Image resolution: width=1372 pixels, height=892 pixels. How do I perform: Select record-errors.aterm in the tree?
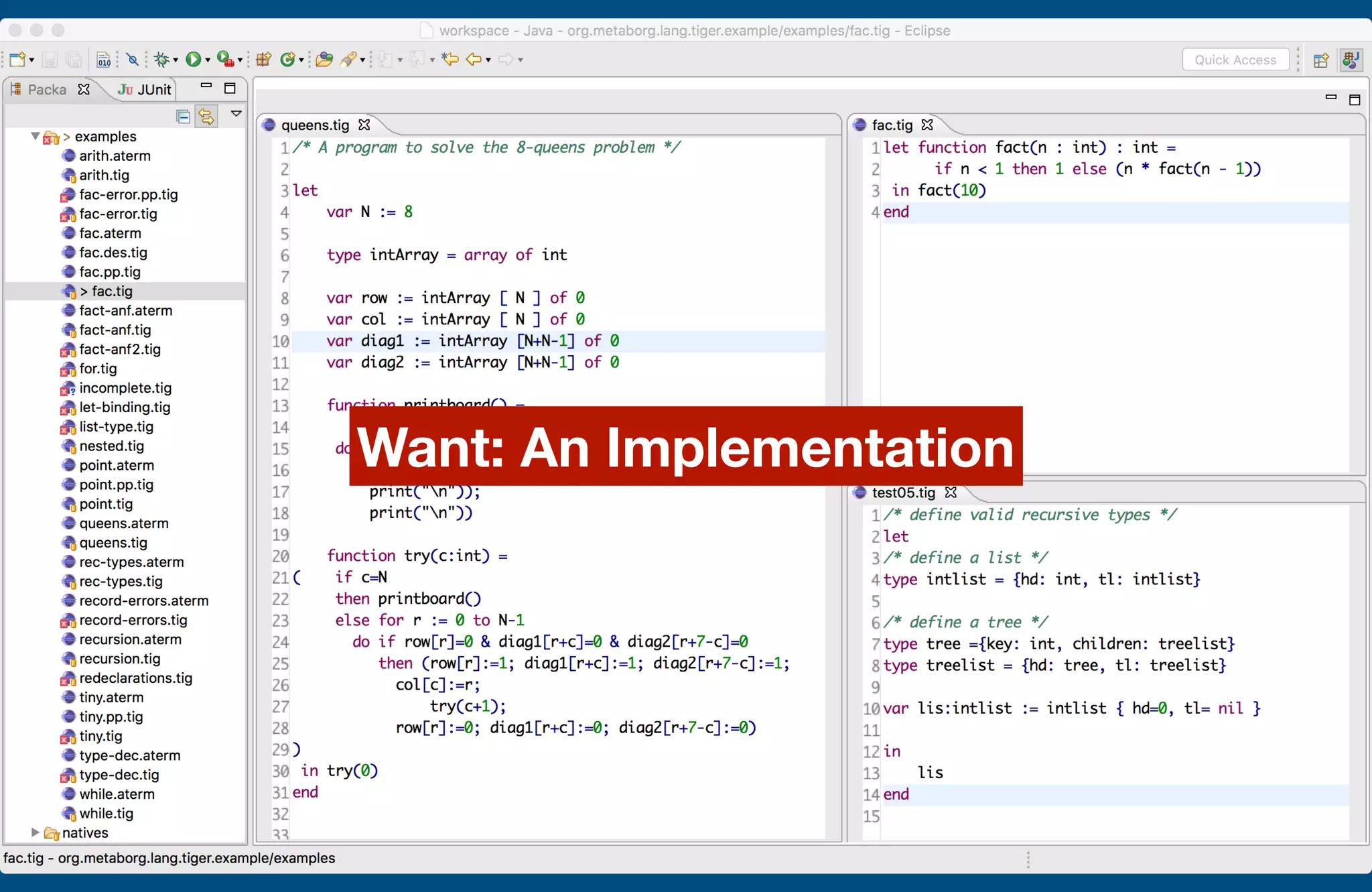(x=143, y=601)
